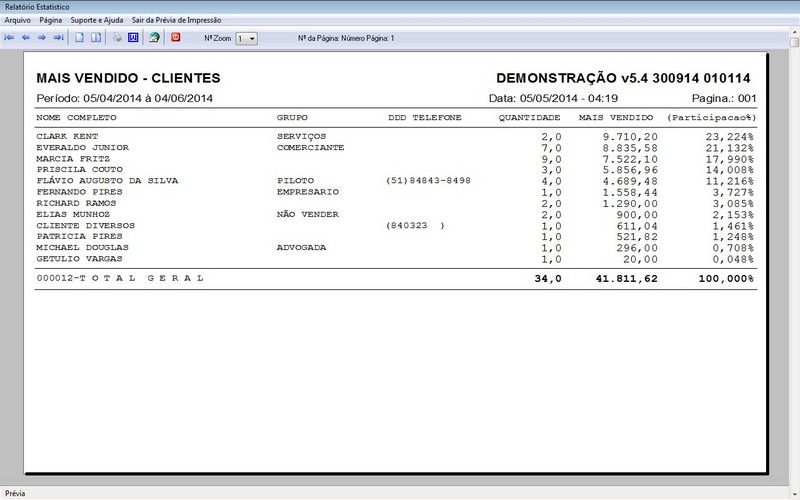Click FLÁVIO AUGUSTO DA SILVA name
The height and width of the screenshot is (500, 800).
[107, 181]
